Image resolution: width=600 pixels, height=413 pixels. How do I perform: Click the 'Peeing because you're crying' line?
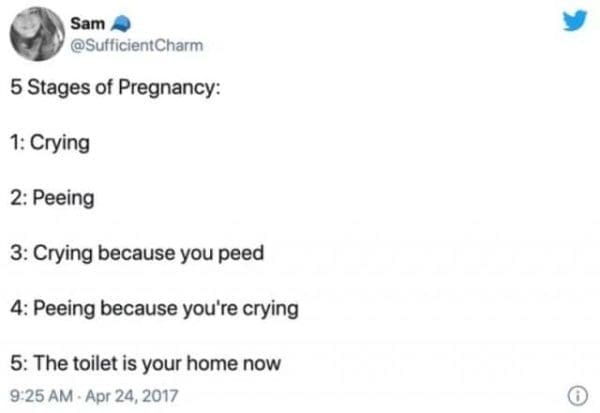(155, 308)
